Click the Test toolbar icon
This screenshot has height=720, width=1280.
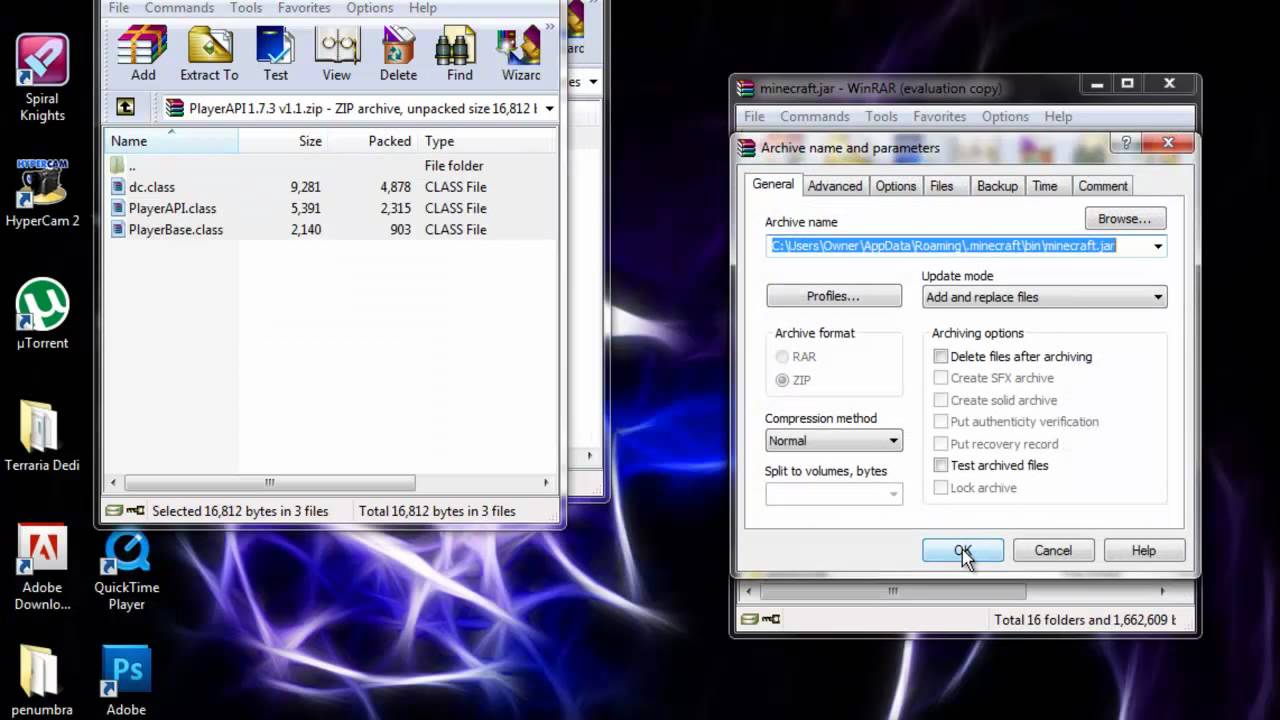[275, 55]
